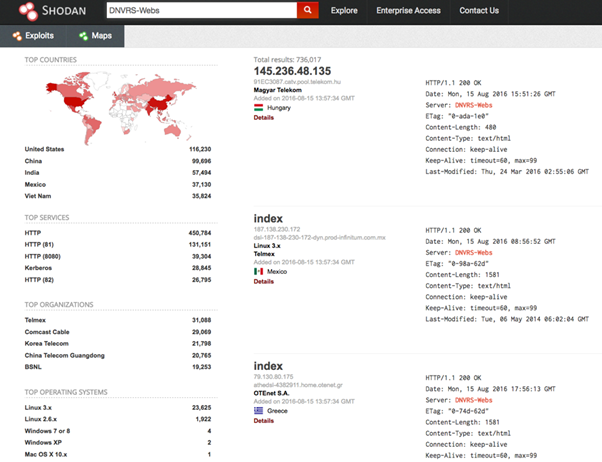Viewport: 602px width, 462px height.
Task: Open Details for the Greece result
Action: click(264, 421)
